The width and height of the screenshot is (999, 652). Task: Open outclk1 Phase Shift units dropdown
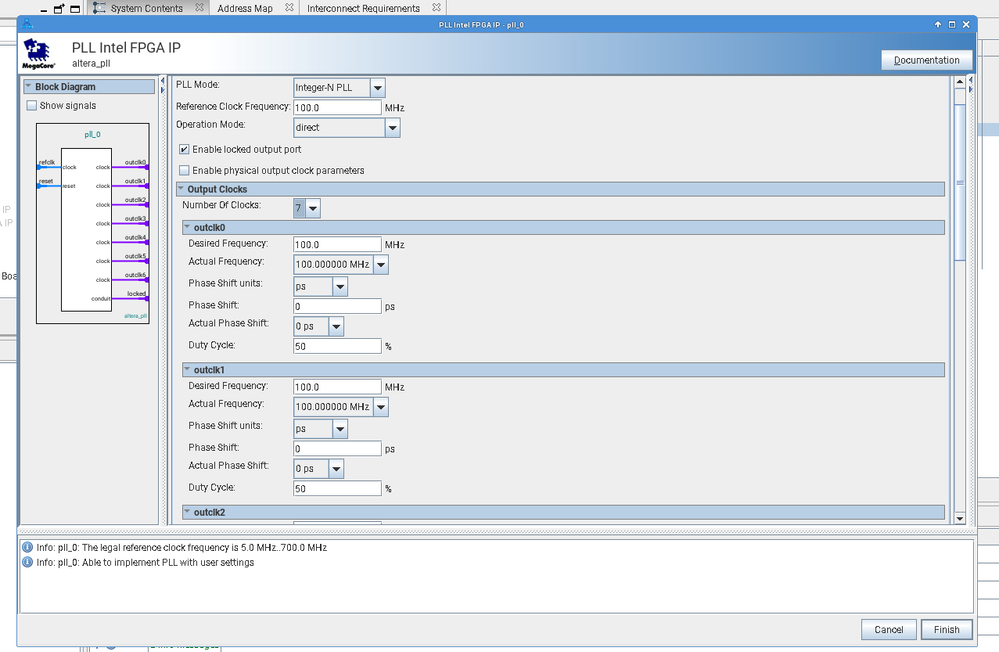tap(340, 429)
